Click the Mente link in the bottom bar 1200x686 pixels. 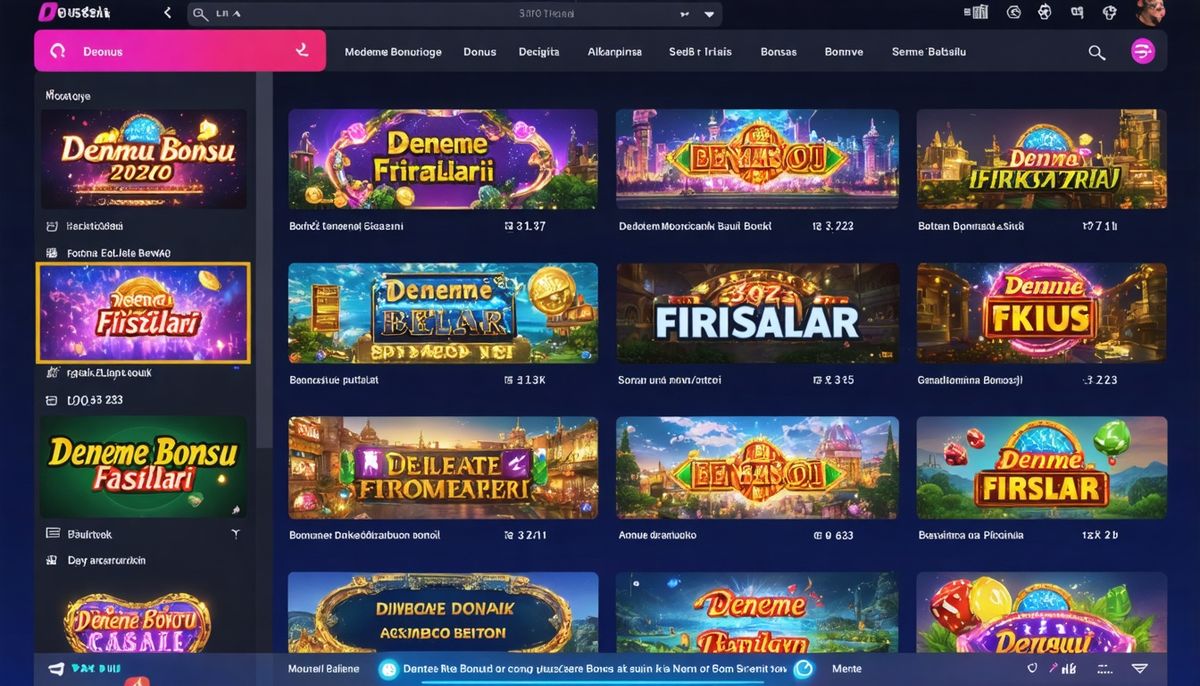click(847, 669)
